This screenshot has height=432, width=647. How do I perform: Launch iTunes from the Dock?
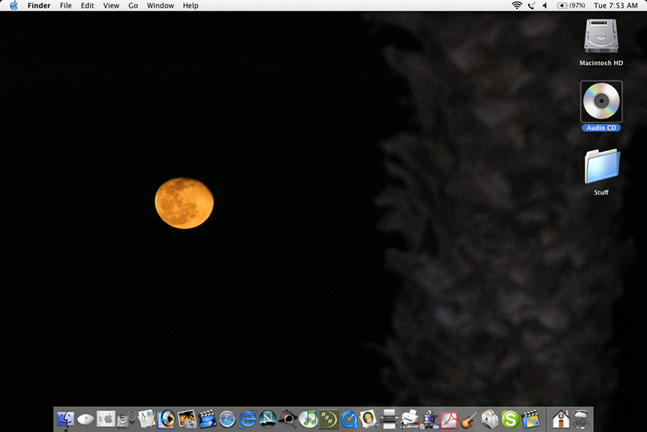309,419
